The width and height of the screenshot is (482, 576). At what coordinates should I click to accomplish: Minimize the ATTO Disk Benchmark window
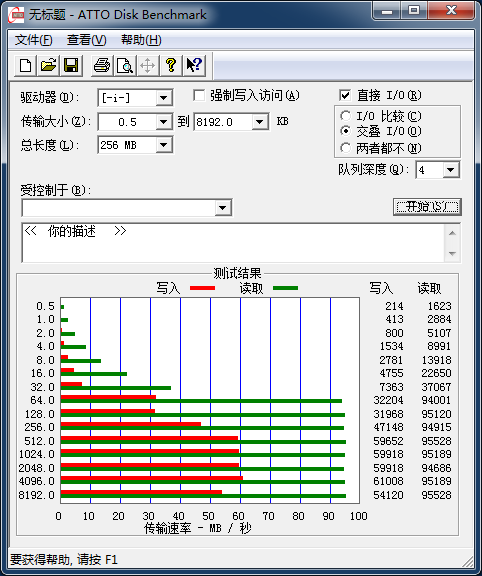(x=386, y=10)
